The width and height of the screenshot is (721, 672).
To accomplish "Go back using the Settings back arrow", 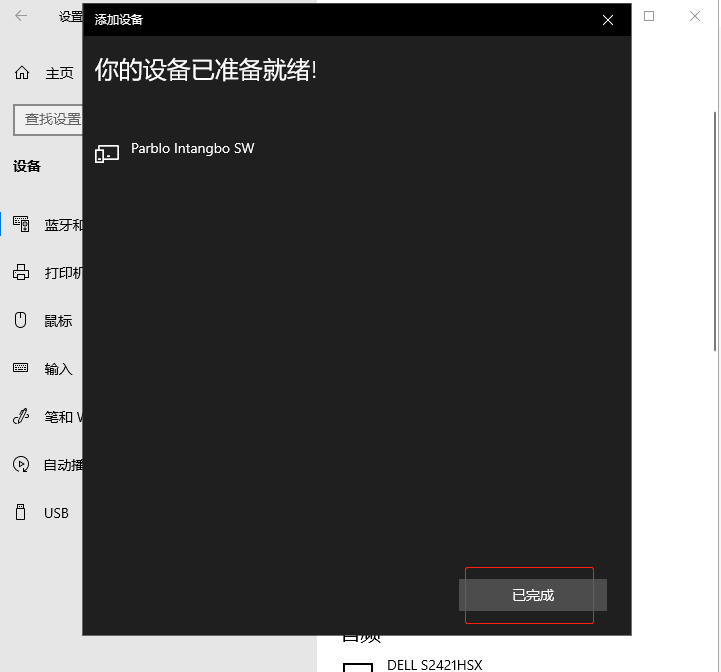I will tap(21, 16).
